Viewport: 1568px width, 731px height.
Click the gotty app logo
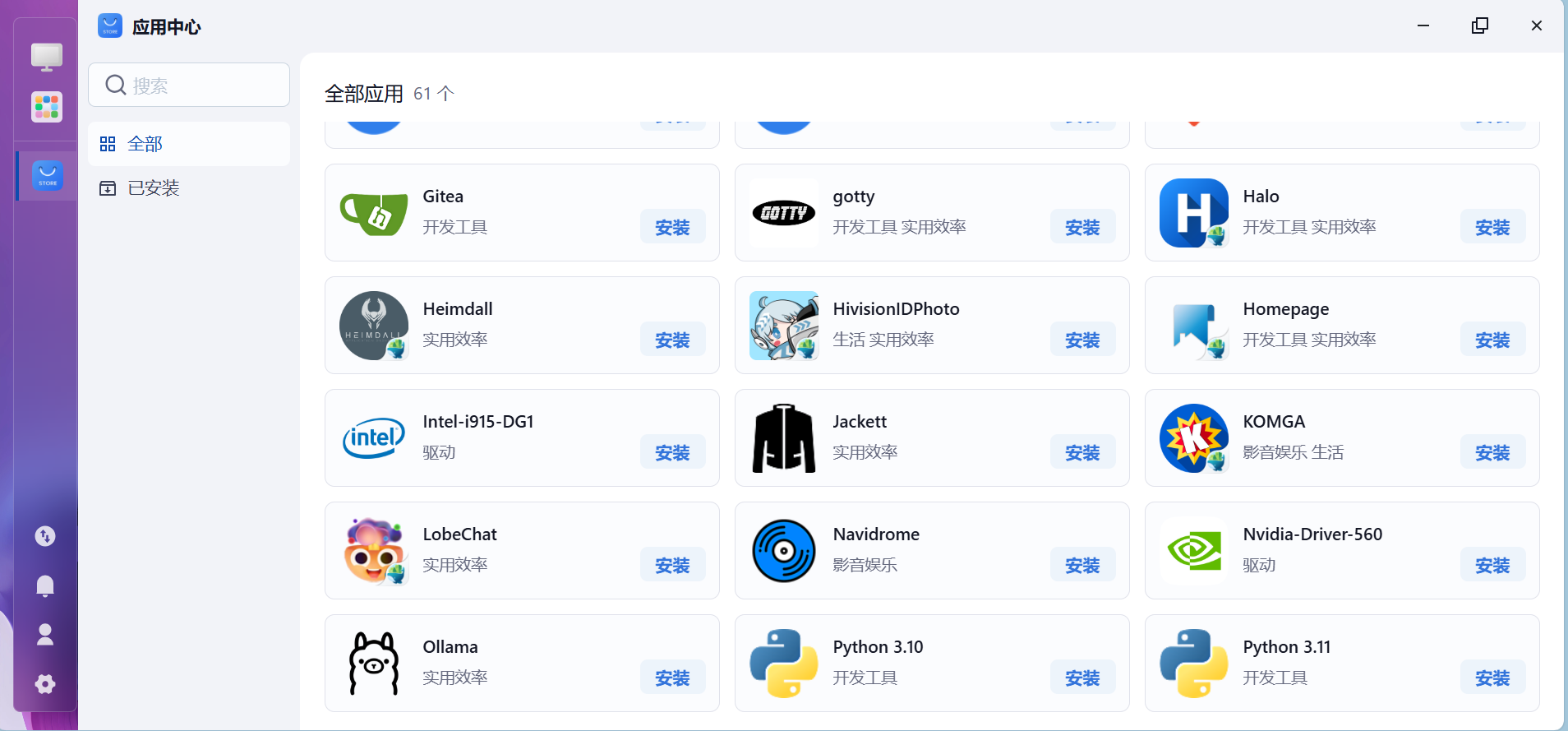[x=784, y=213]
